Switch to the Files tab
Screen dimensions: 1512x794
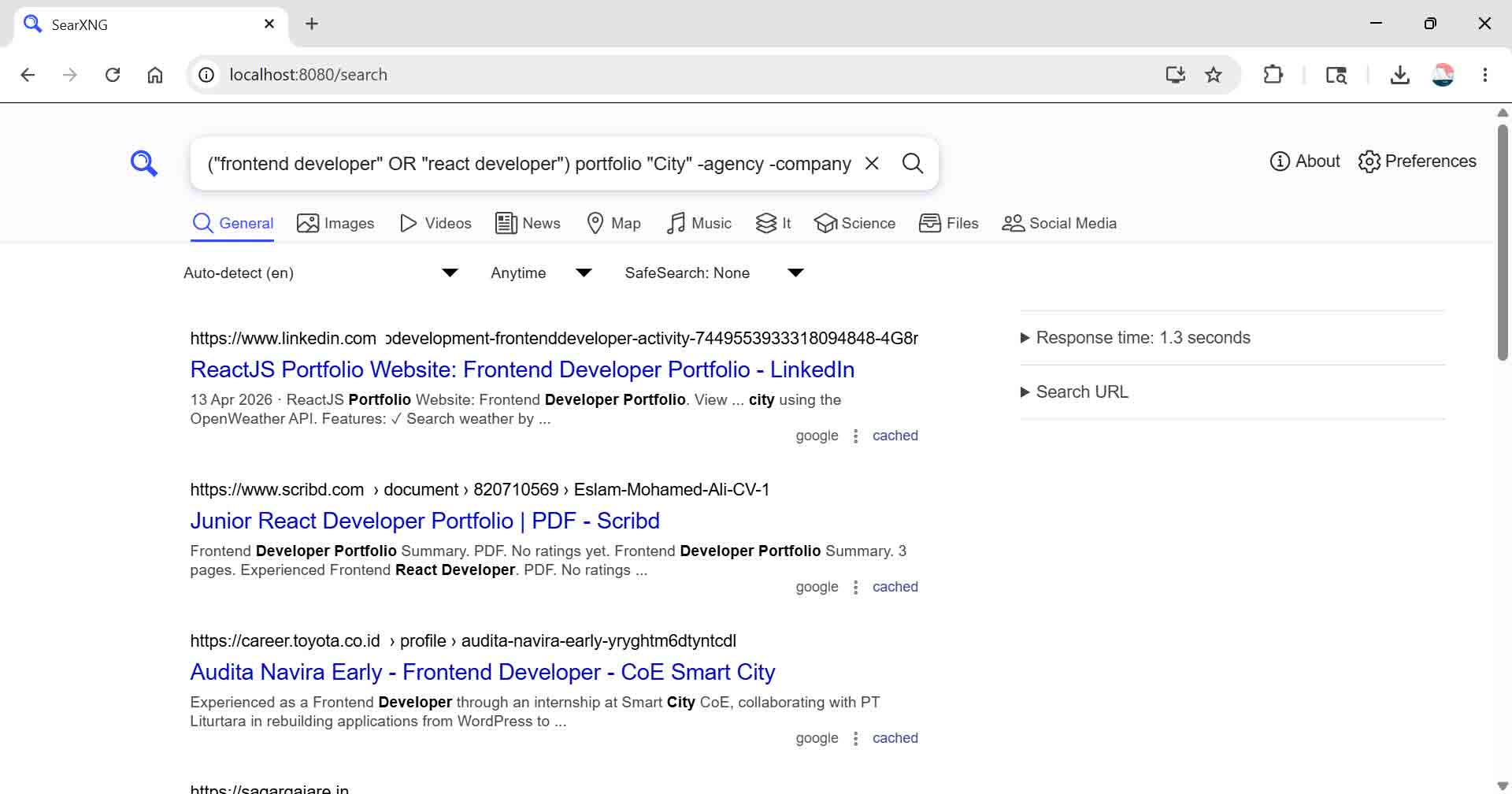pos(949,224)
